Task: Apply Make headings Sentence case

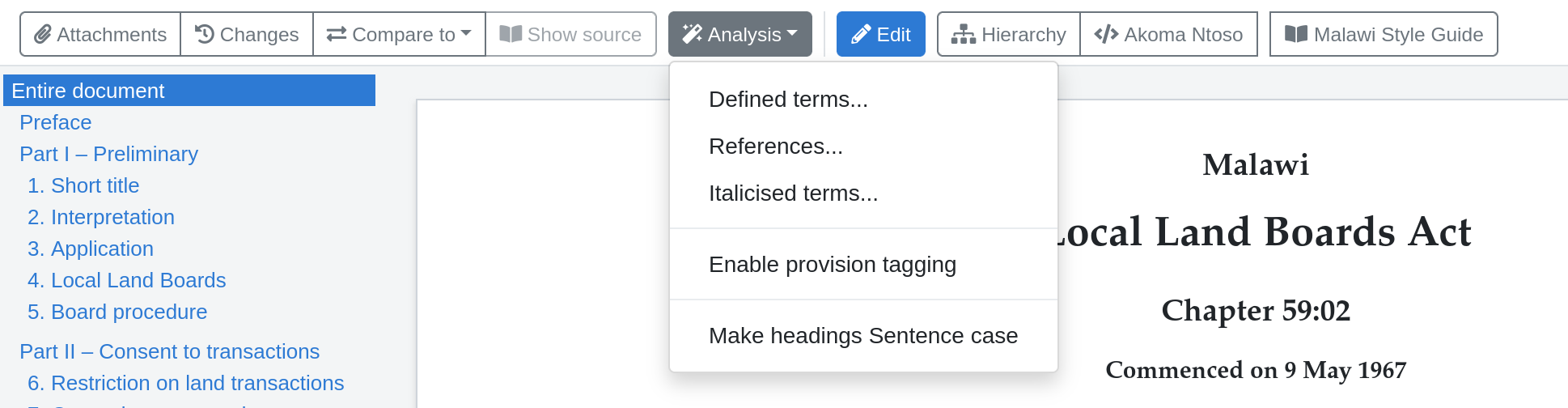Action: (x=863, y=336)
